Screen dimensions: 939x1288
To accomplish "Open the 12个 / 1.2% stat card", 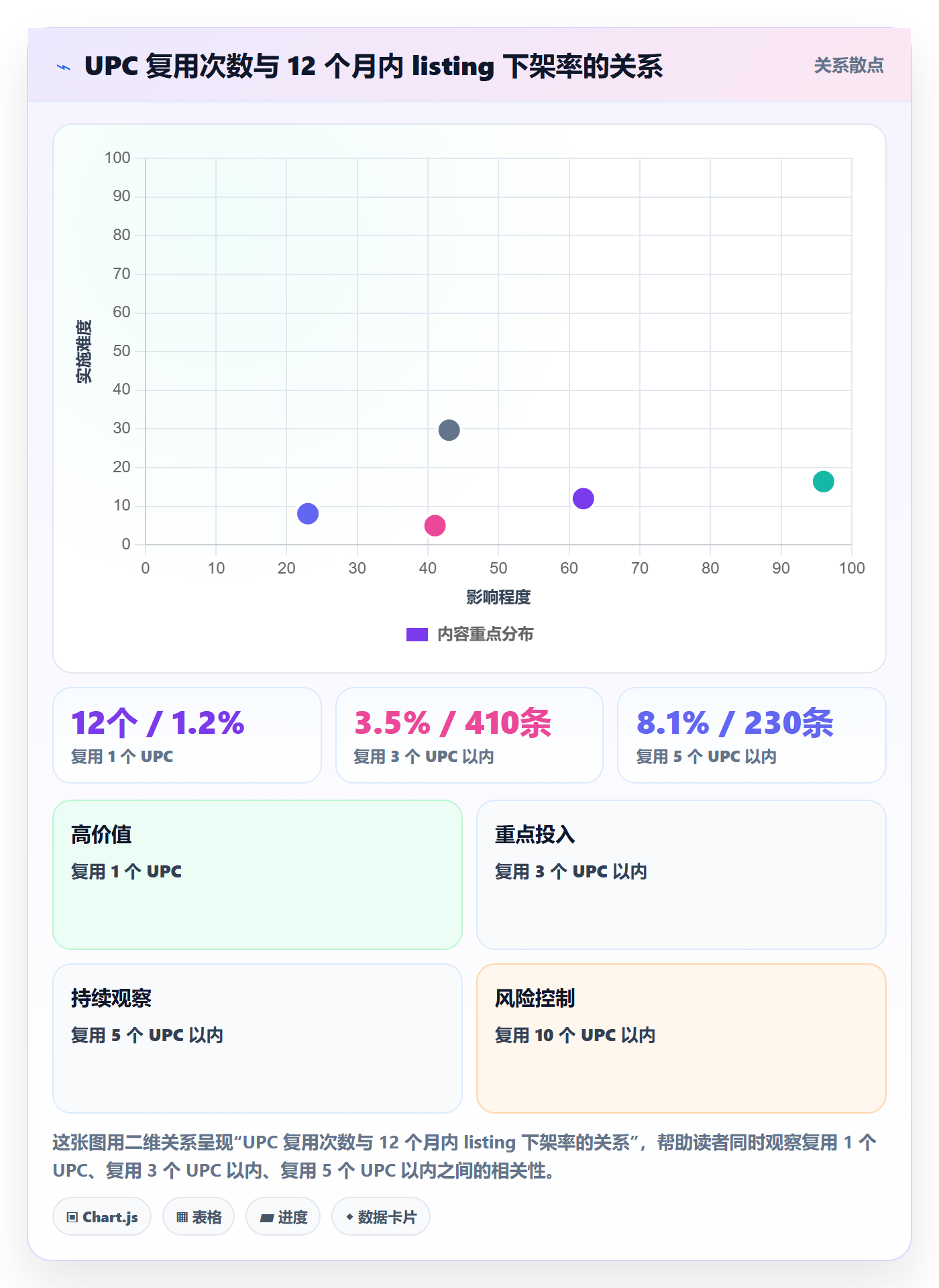I will 187,735.
